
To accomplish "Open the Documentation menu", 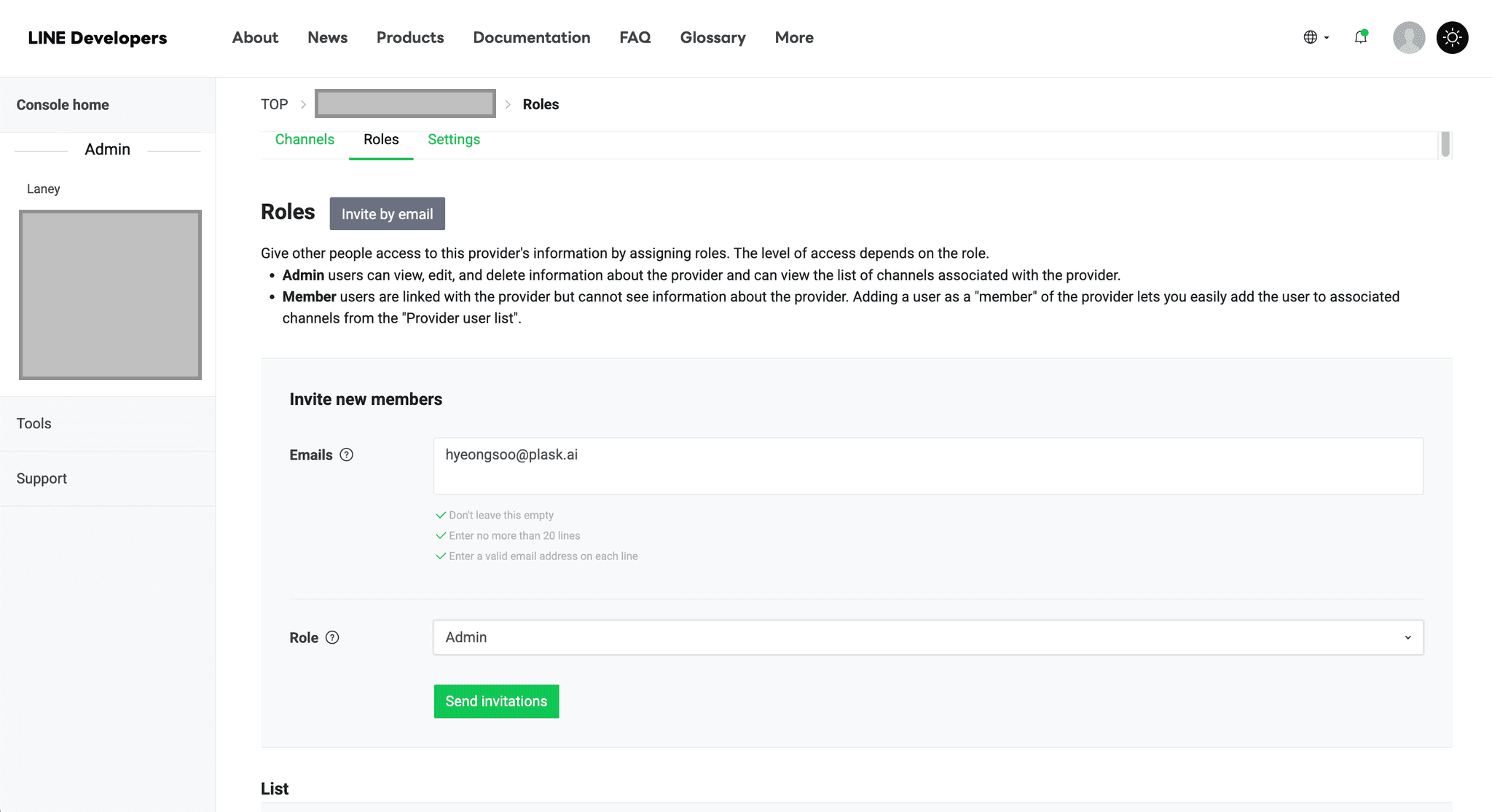I will 532,37.
